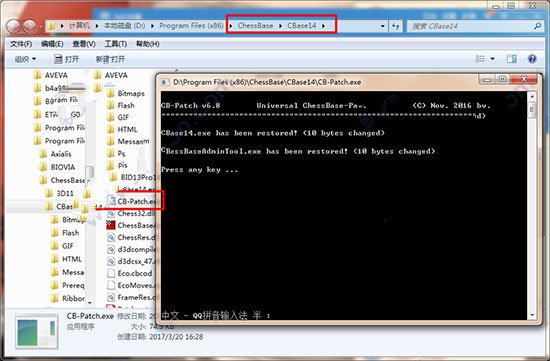Screen dimensions: 550x361
Task: Click the 打开 toolbar button
Action: 67,59
